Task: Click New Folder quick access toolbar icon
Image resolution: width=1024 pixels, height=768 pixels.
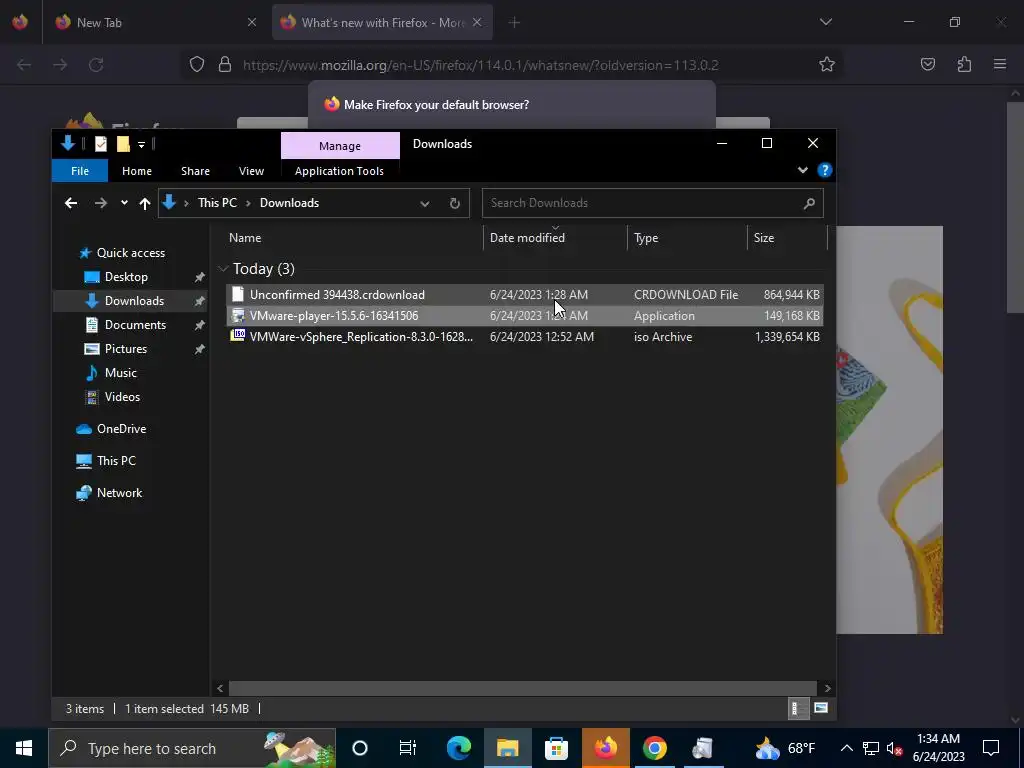Action: pyautogui.click(x=123, y=144)
